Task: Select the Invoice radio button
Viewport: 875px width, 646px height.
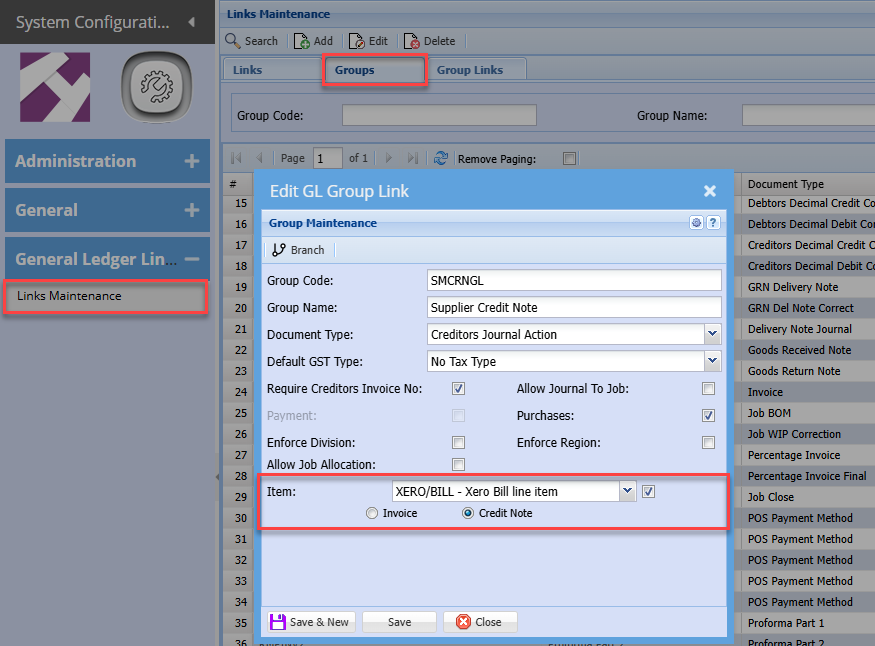Action: (x=372, y=513)
